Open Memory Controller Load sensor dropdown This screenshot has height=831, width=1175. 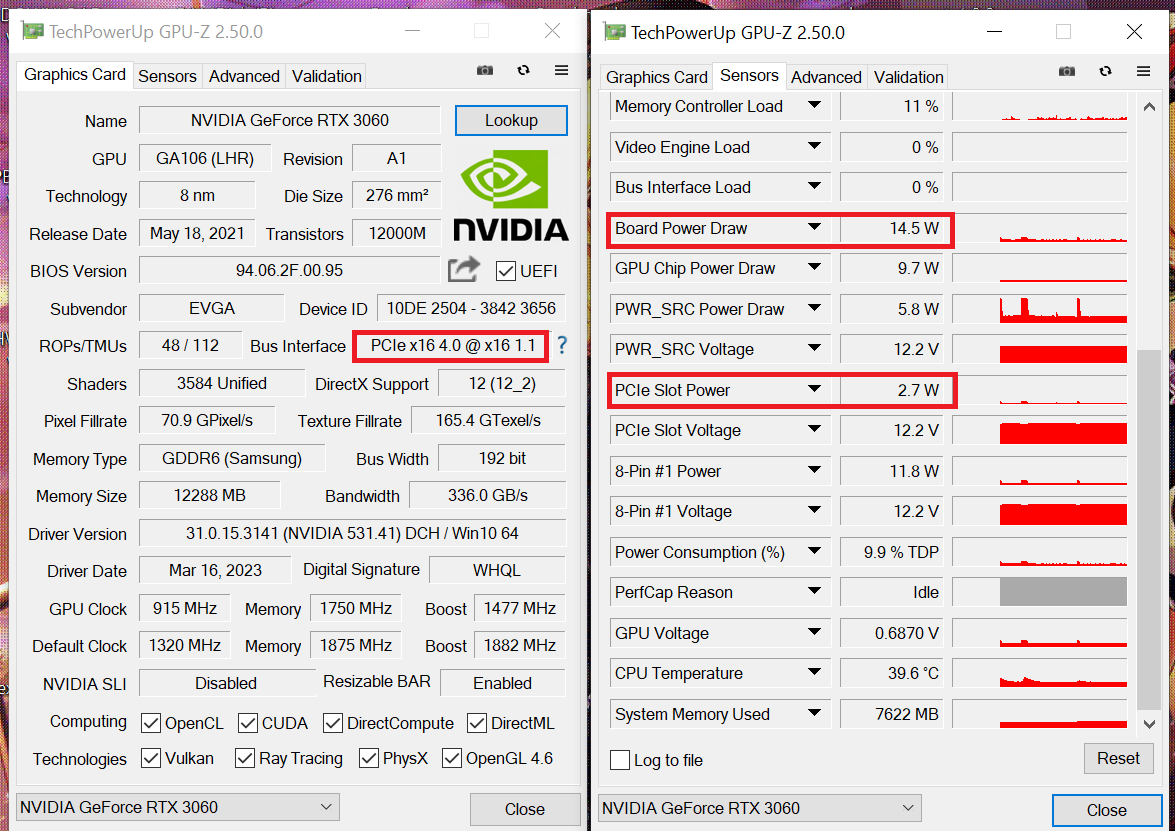coord(814,106)
